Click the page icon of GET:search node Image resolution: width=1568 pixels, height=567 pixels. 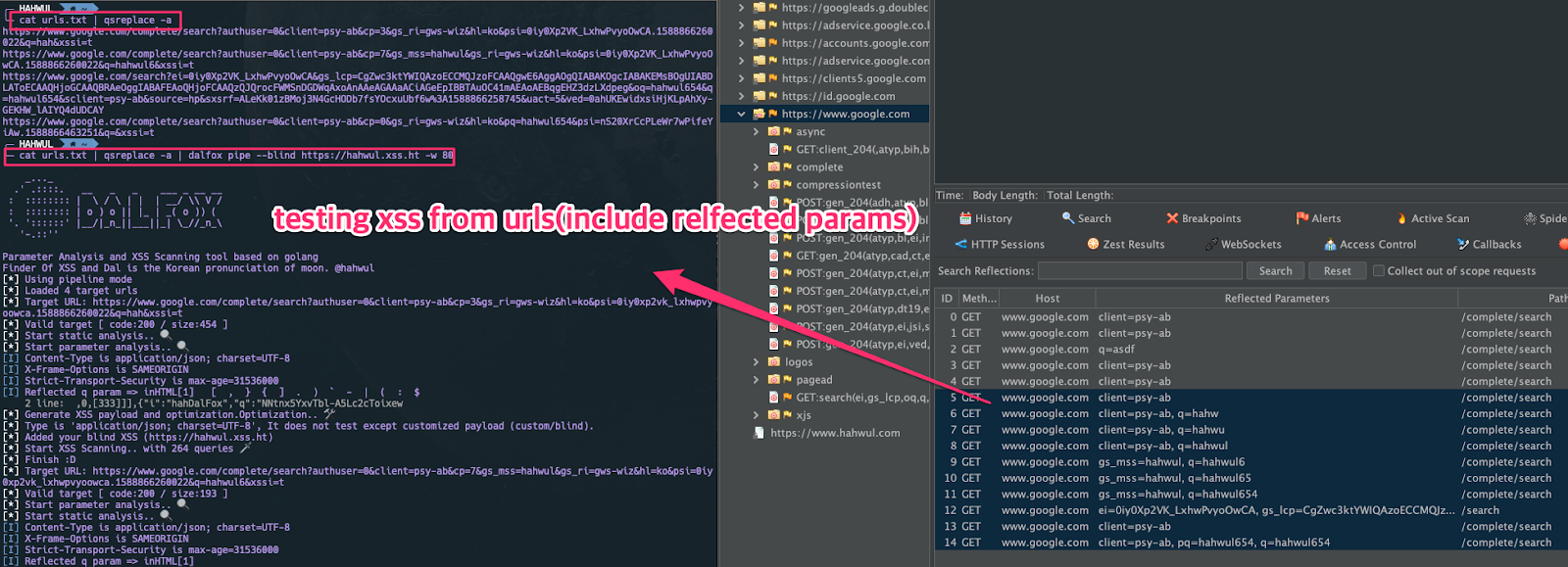click(x=774, y=398)
